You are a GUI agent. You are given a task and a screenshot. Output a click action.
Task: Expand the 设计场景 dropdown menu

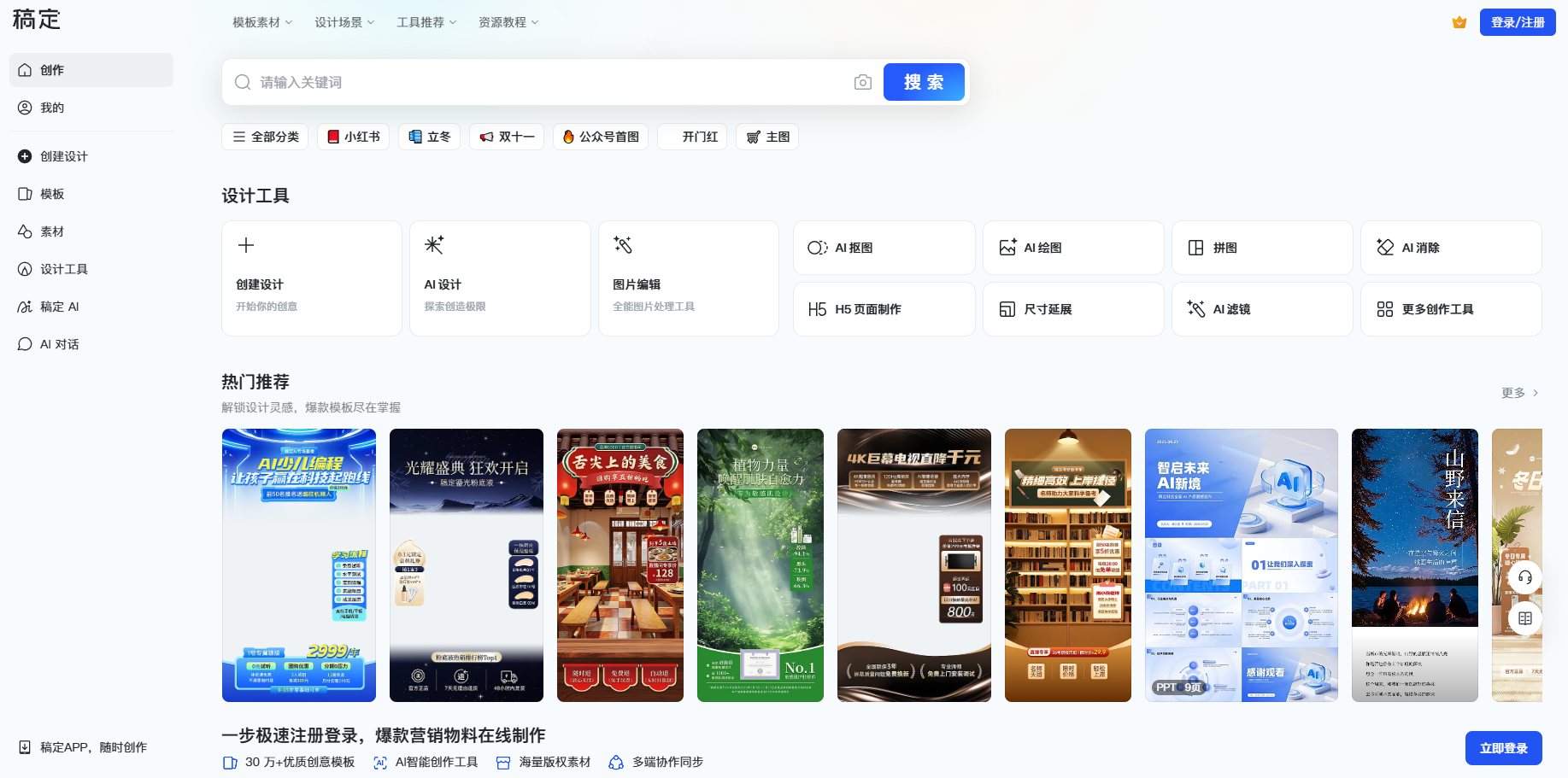(x=344, y=22)
